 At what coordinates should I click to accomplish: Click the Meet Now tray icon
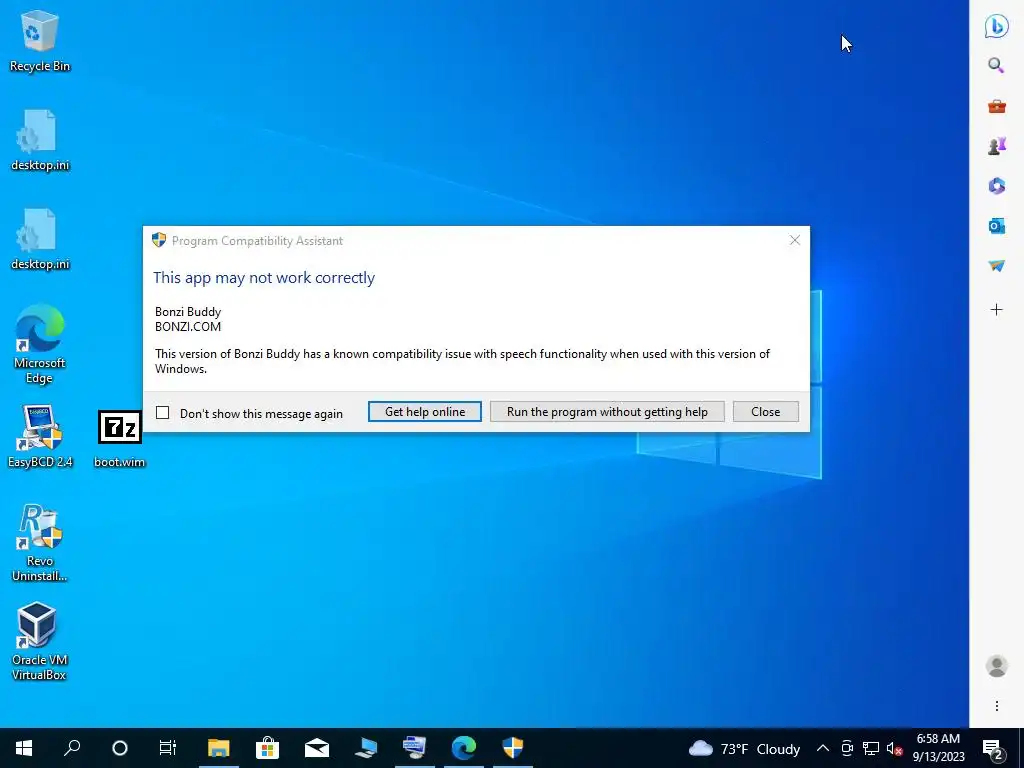pyautogui.click(x=847, y=748)
